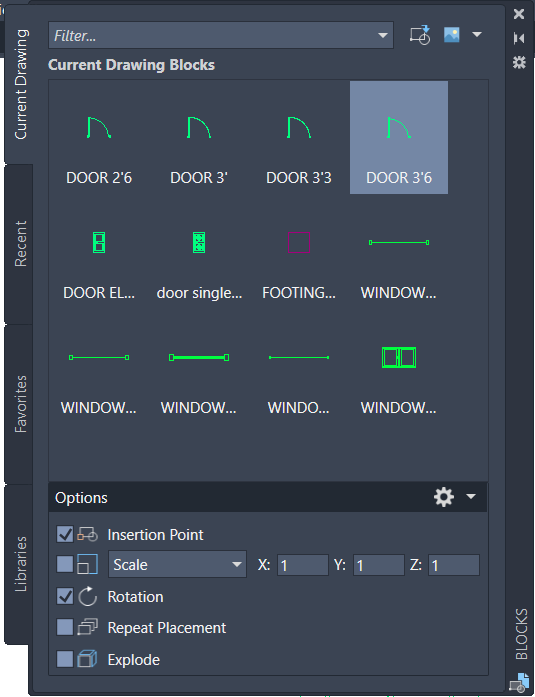Screen dimensions: 535x697
Task: Click the X scale input field
Action: click(x=303, y=565)
